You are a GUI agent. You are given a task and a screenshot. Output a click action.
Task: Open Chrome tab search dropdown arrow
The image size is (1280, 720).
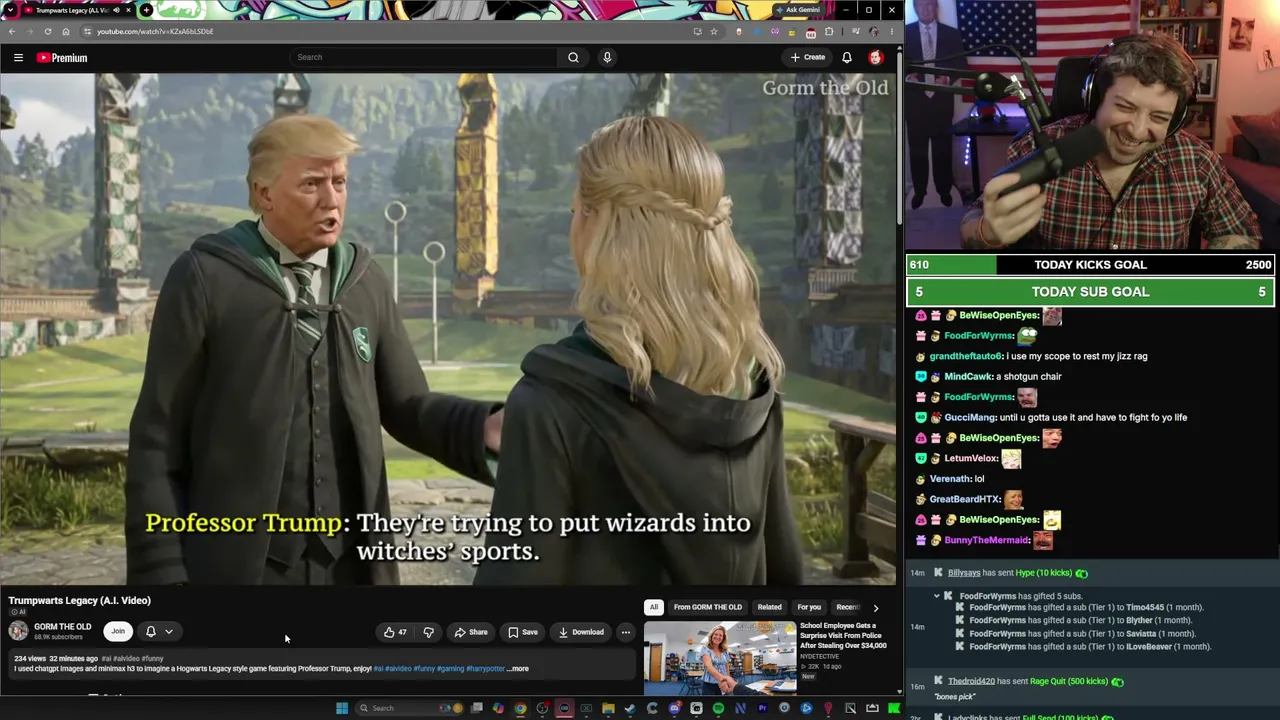pos(10,10)
